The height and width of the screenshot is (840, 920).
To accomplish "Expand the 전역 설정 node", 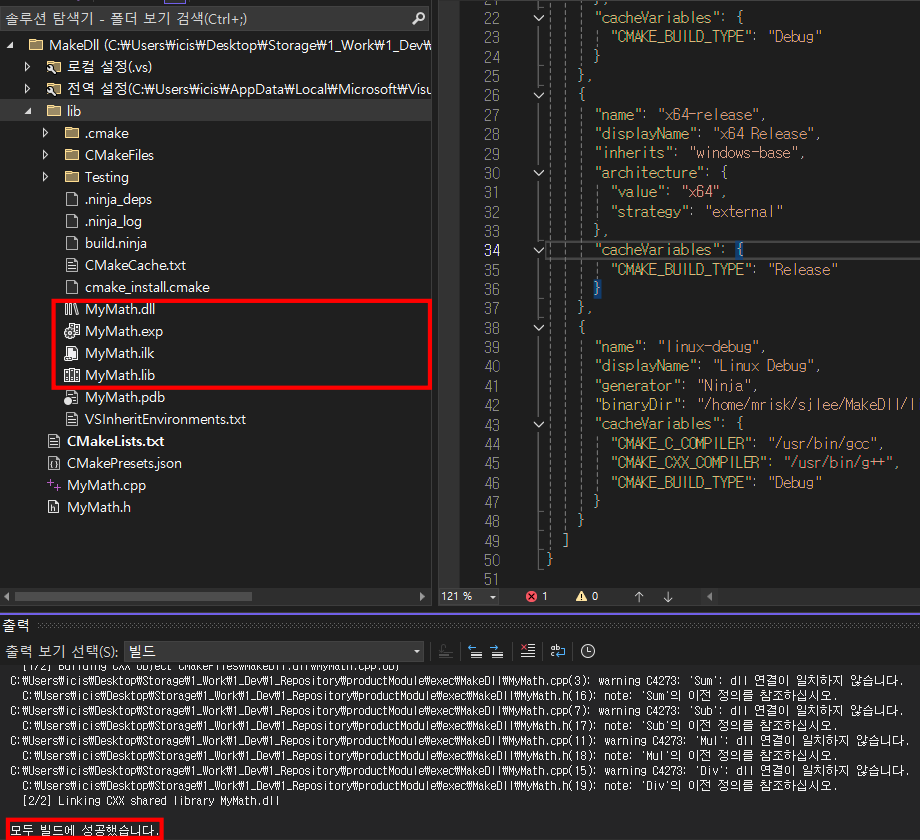I will click(27, 89).
